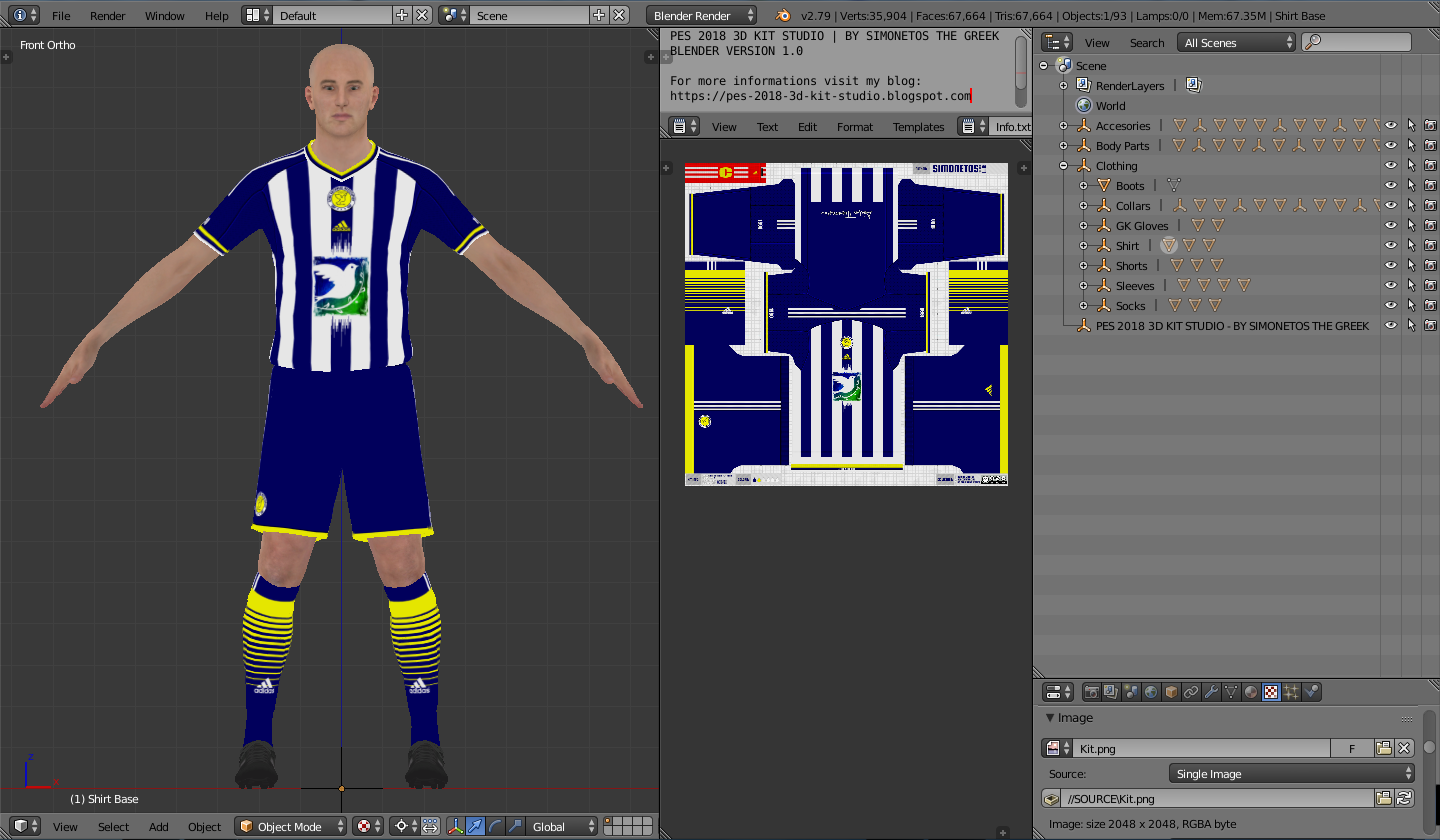Click the Templates menu in the text editor
The width and height of the screenshot is (1440, 840).
pos(918,126)
